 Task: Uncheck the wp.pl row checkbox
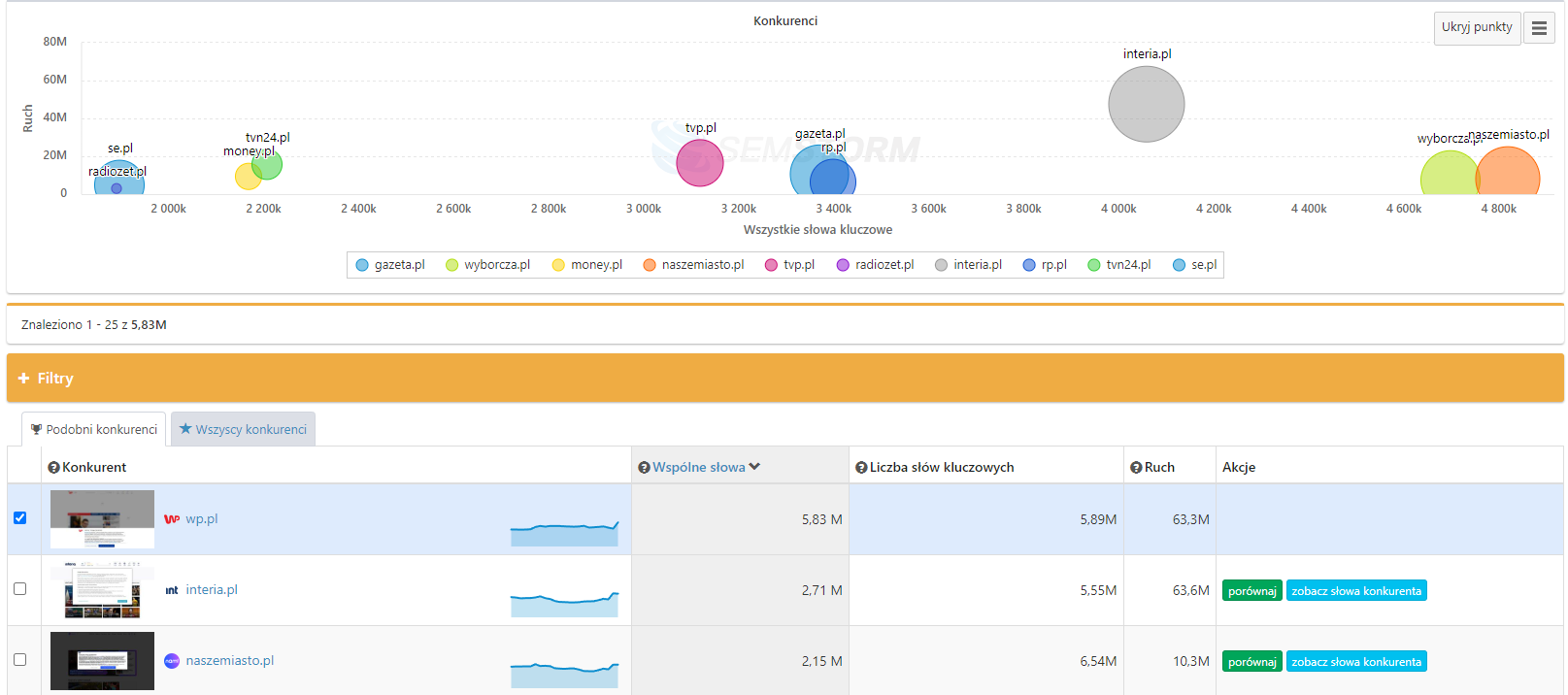coord(20,518)
